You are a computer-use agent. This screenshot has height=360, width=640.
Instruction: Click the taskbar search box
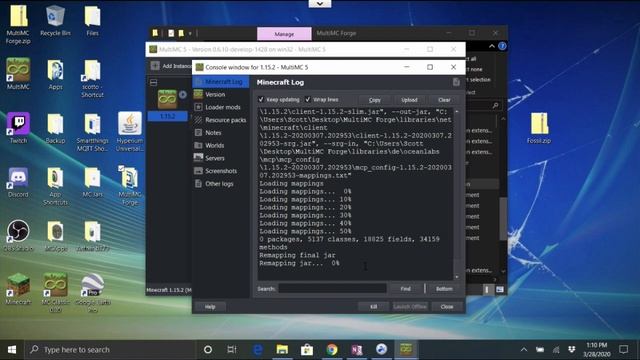tap(110, 349)
